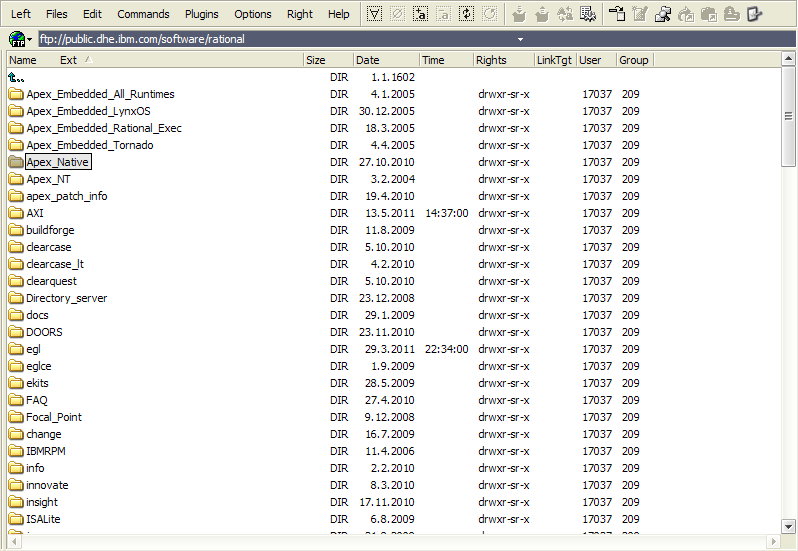
Task: Sort by Rights column header
Action: coord(504,60)
